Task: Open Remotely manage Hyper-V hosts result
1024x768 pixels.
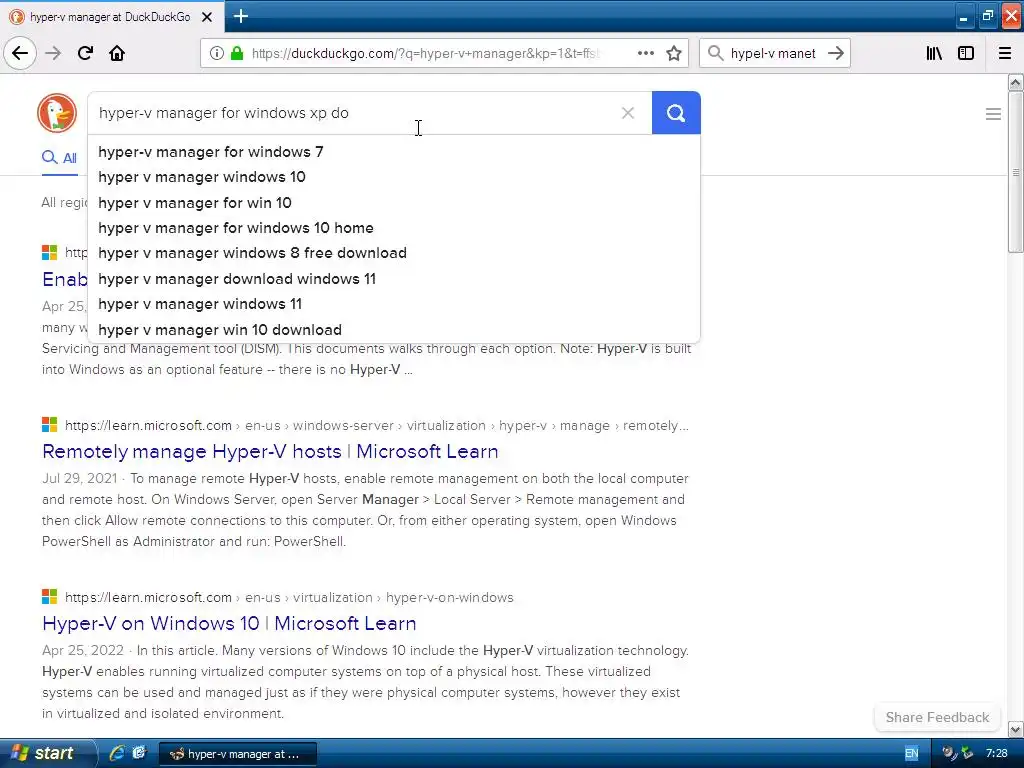Action: point(270,451)
